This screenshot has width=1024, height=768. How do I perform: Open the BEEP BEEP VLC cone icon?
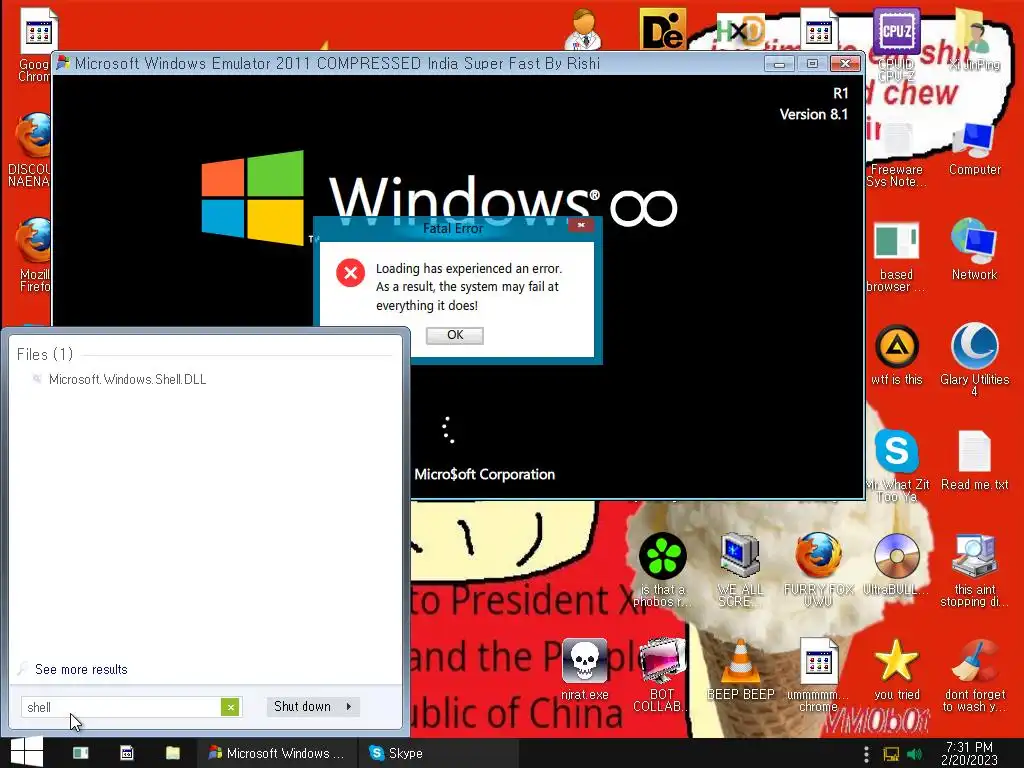pyautogui.click(x=740, y=670)
